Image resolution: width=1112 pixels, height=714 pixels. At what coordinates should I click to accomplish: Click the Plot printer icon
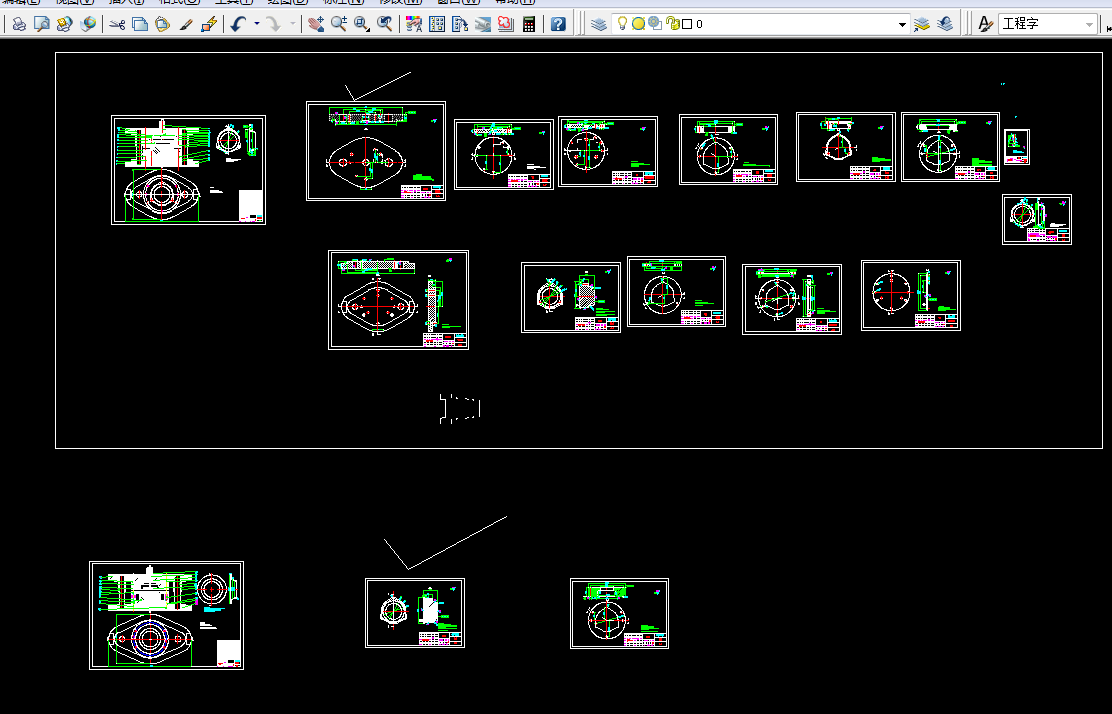tap(19, 24)
